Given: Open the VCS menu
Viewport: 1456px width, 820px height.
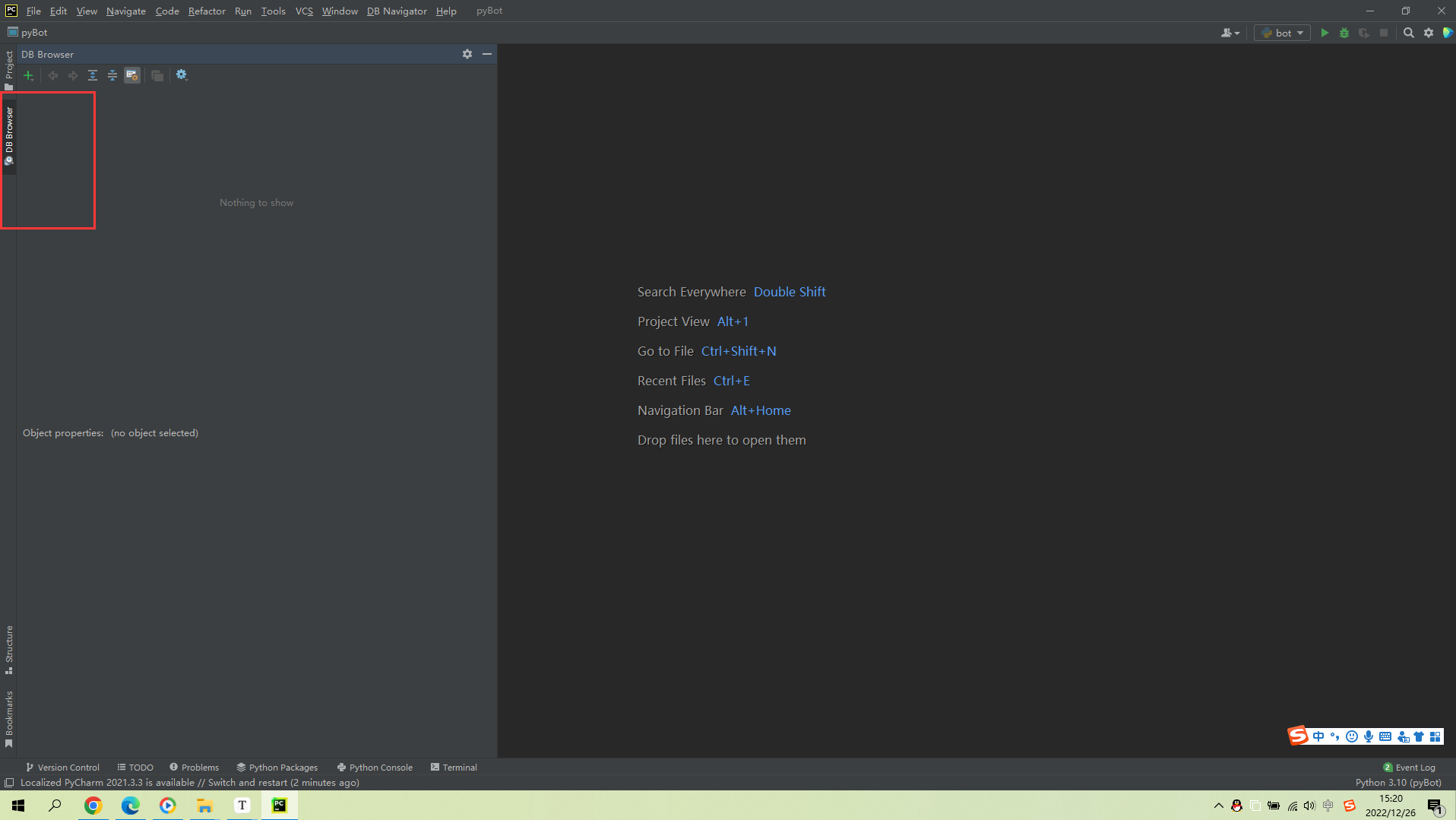Looking at the screenshot, I should coord(304,11).
